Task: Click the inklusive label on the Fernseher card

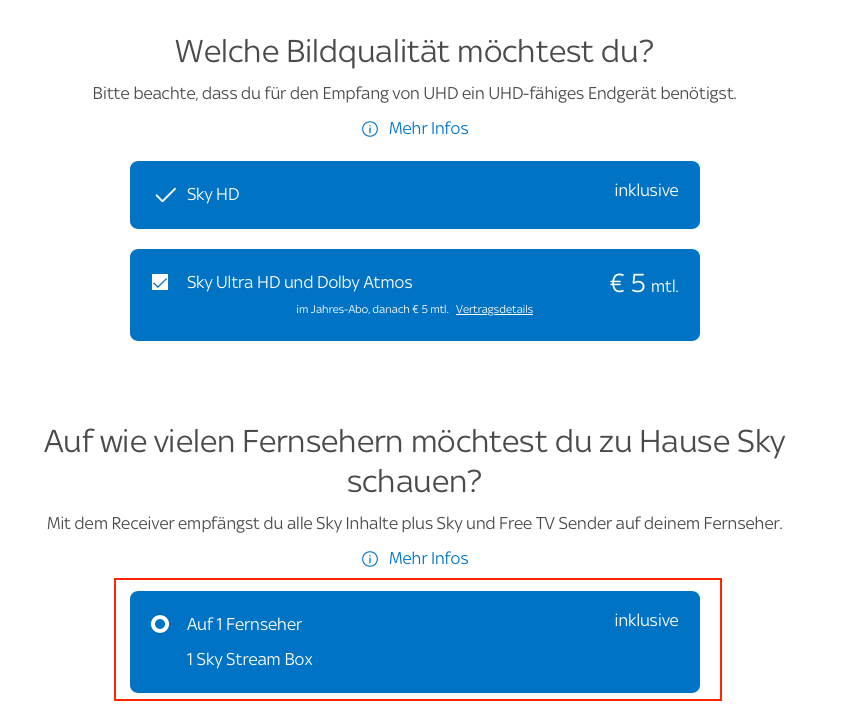Action: 645,620
